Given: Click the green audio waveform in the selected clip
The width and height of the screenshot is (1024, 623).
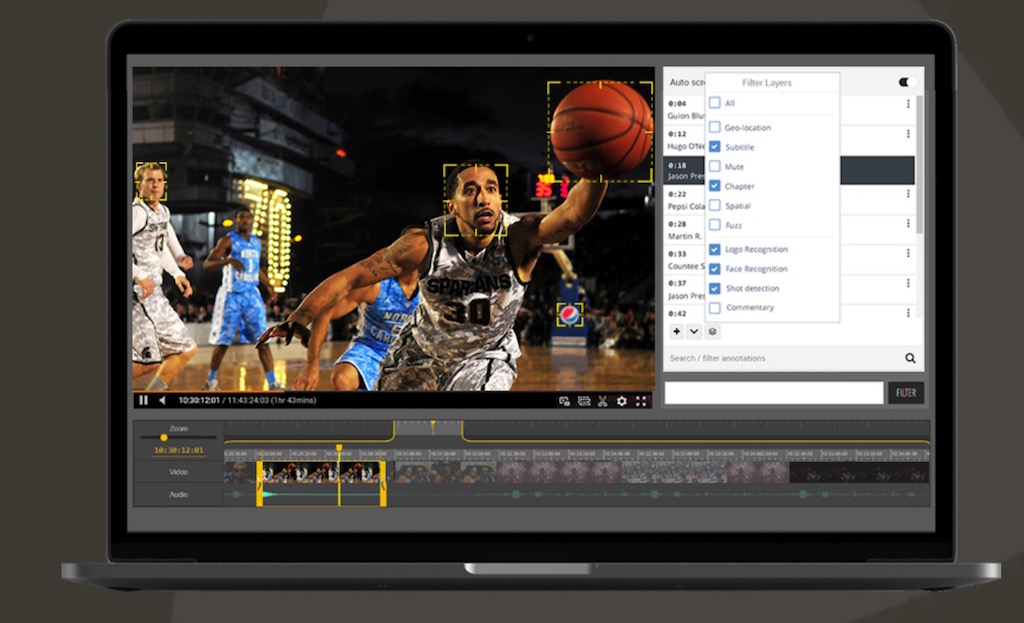Looking at the screenshot, I should point(321,494).
